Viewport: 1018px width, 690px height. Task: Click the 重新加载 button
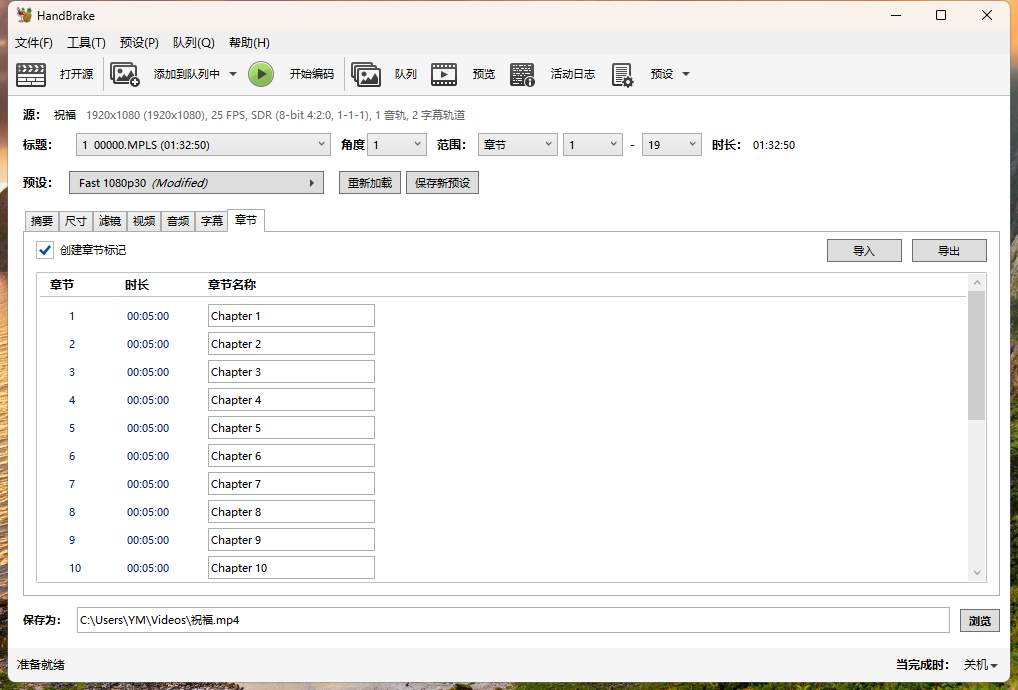point(370,183)
